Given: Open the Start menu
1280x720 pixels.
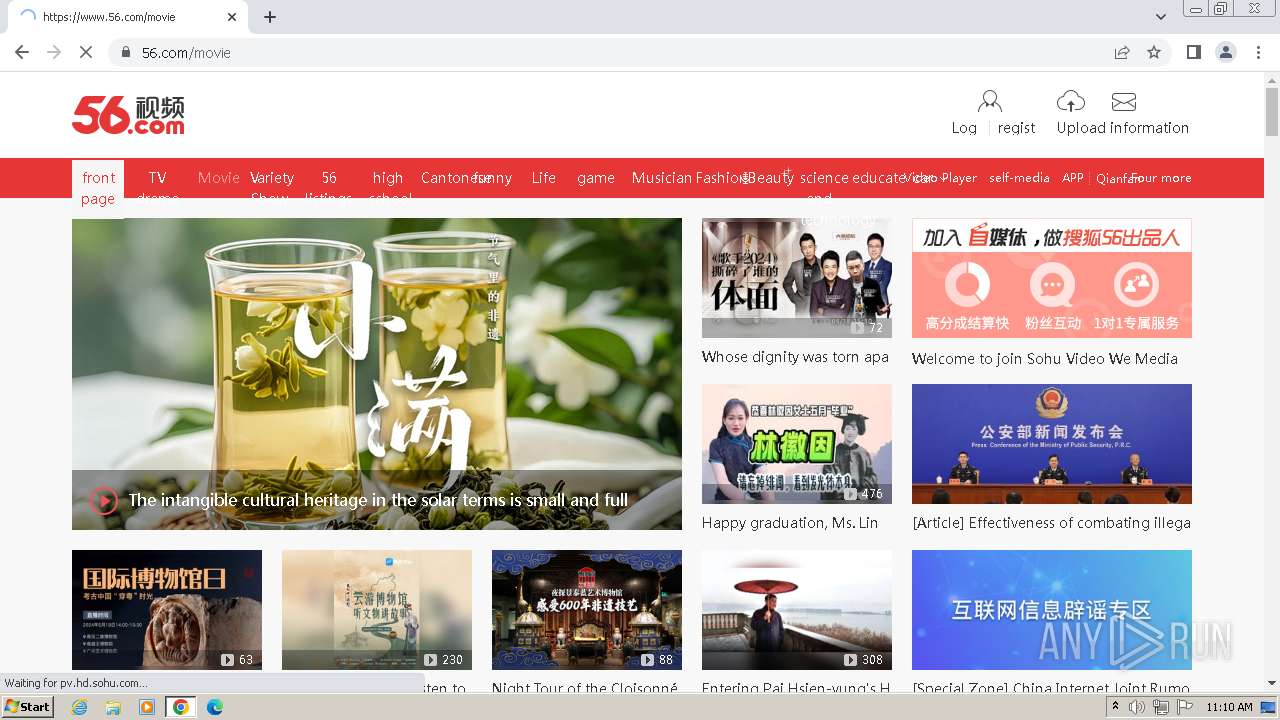Looking at the screenshot, I should point(28,707).
